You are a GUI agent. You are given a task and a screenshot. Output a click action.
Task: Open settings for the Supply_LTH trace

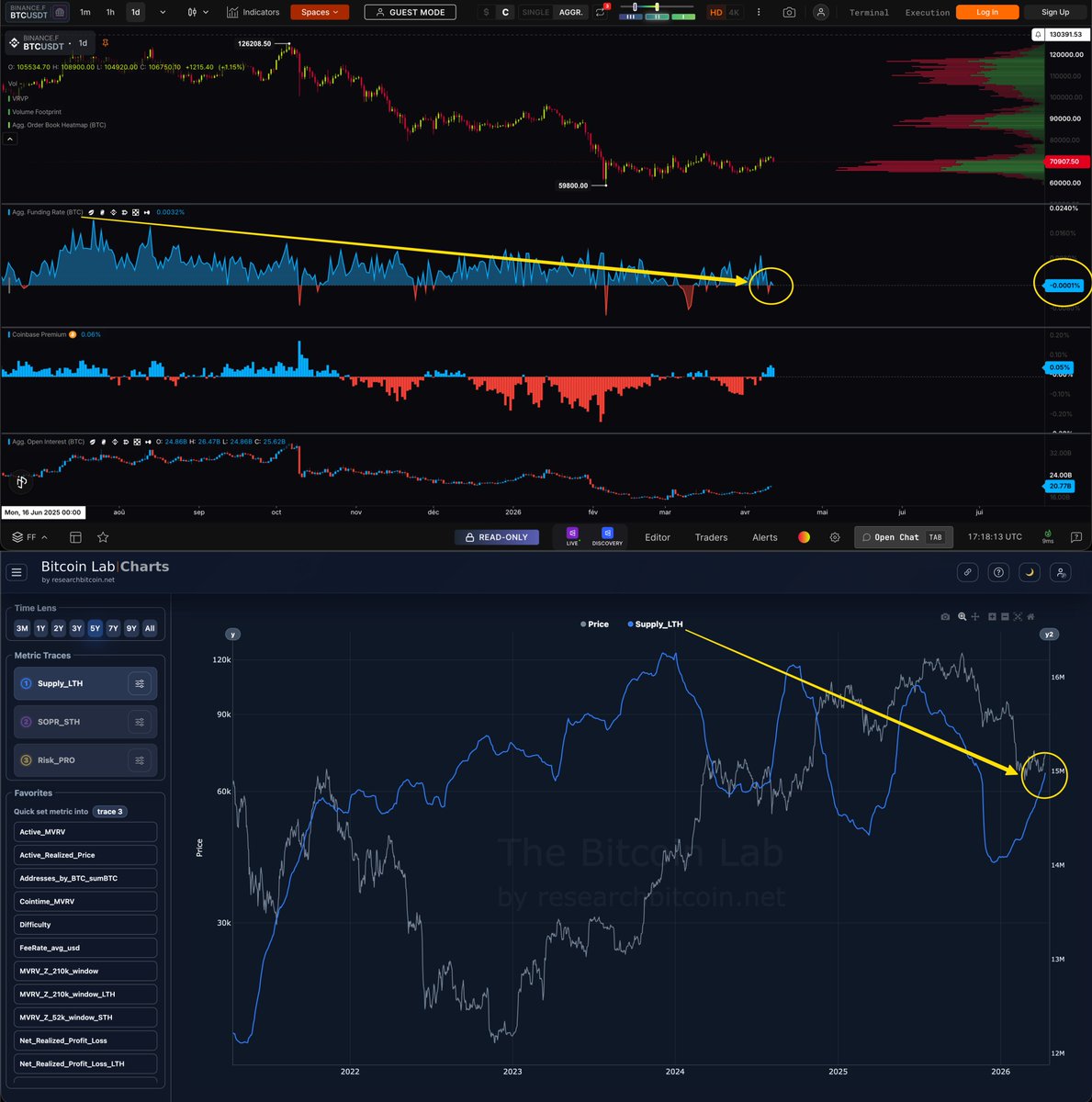tap(140, 683)
